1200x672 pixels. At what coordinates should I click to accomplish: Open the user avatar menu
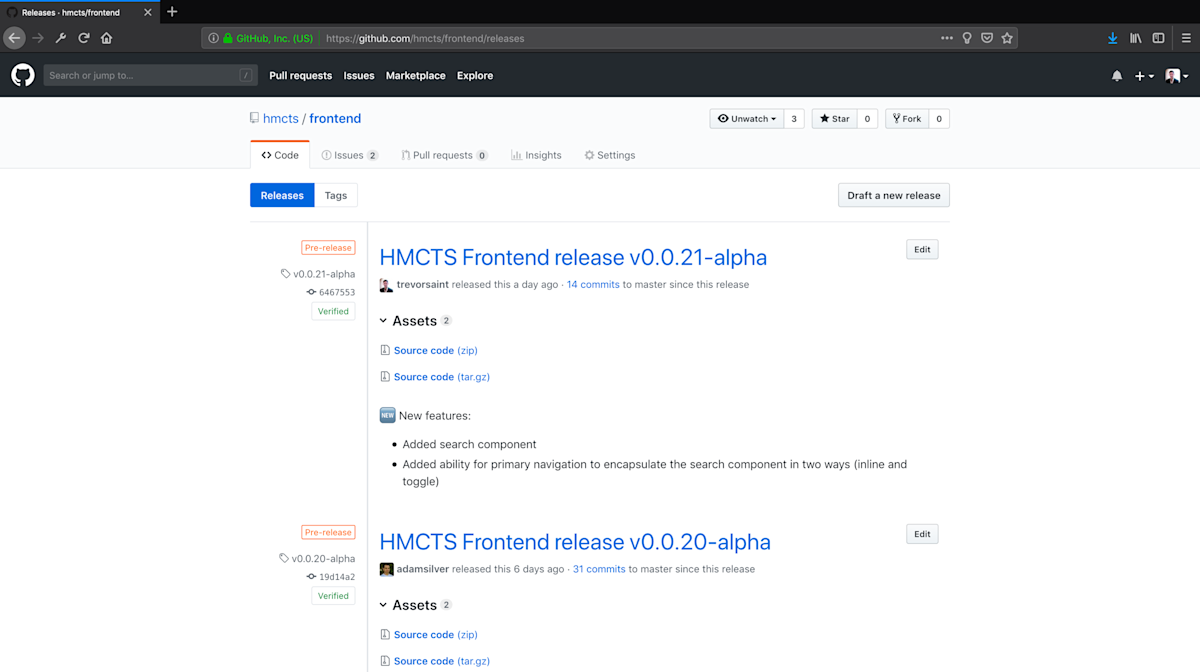(1176, 76)
